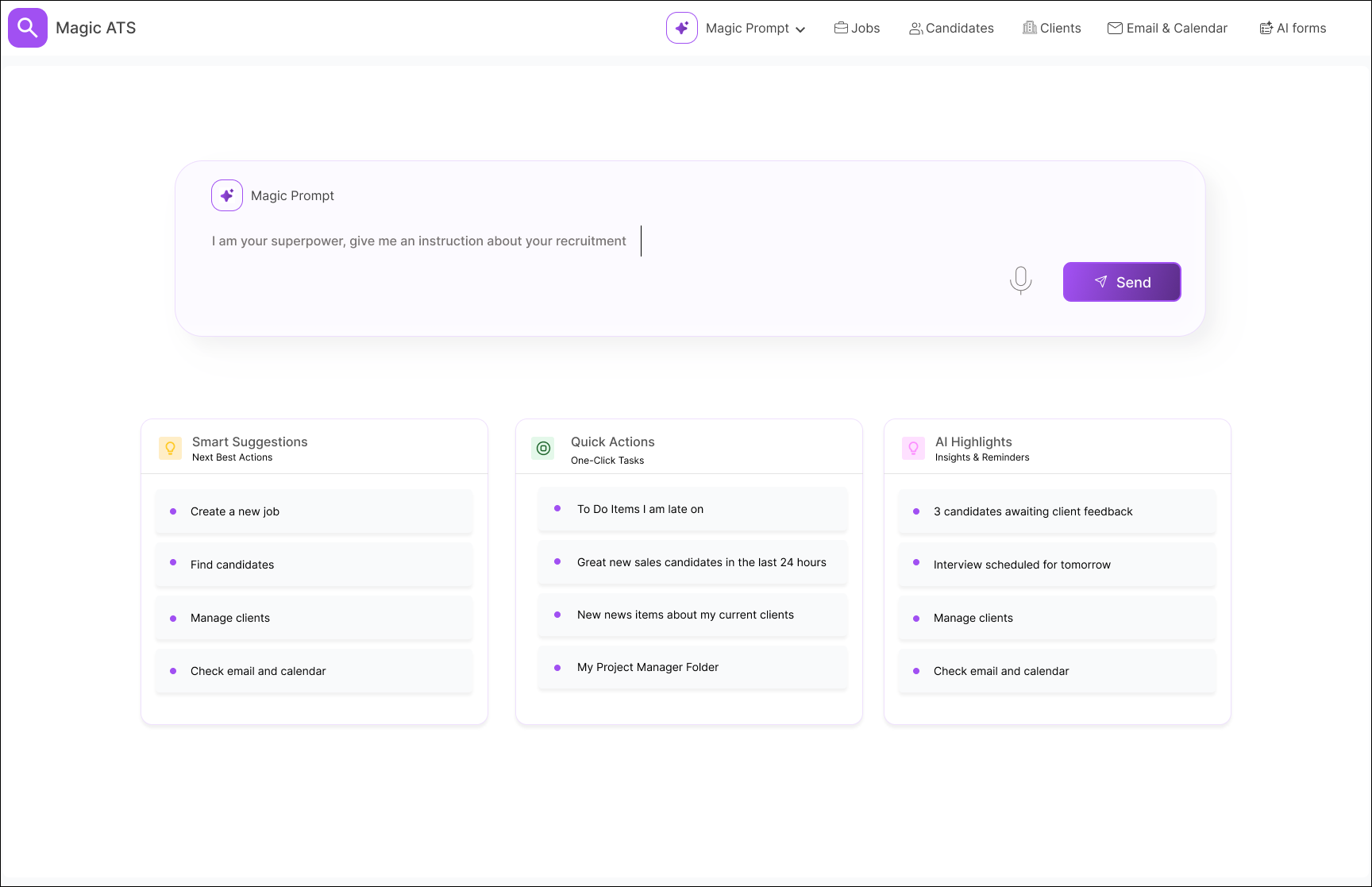1372x887 pixels.
Task: Expand the Magic Prompt dropdown chevron
Action: (800, 29)
